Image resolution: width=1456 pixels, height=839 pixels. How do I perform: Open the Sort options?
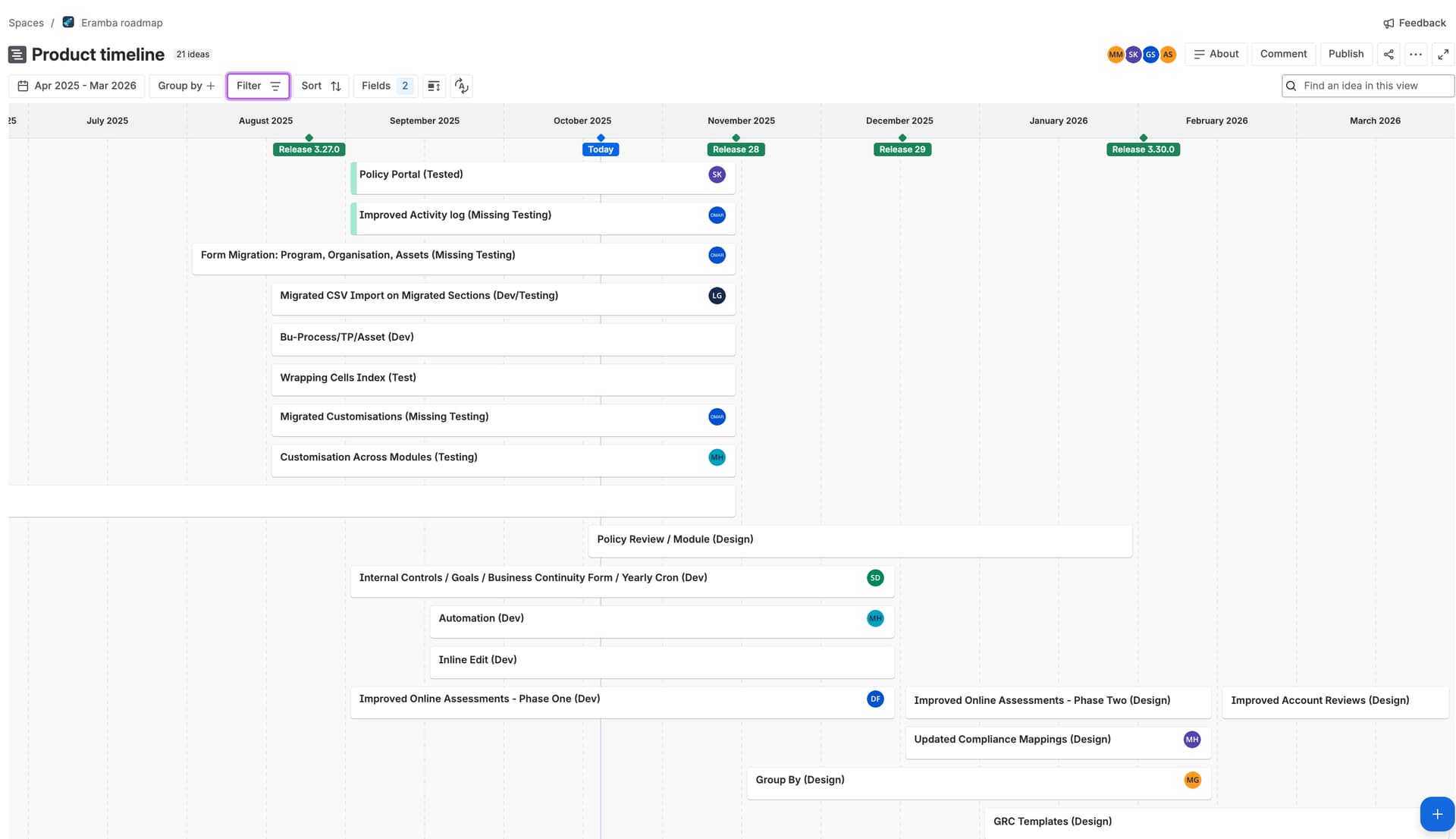click(x=321, y=86)
